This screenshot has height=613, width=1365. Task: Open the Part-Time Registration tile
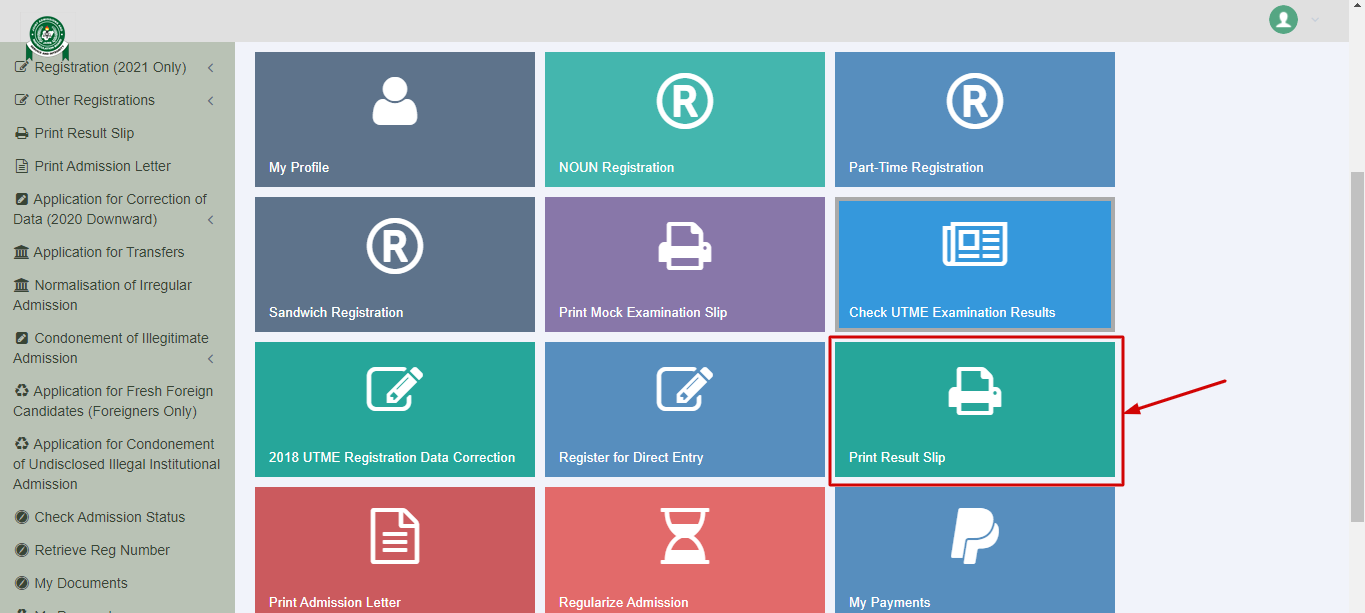(974, 119)
